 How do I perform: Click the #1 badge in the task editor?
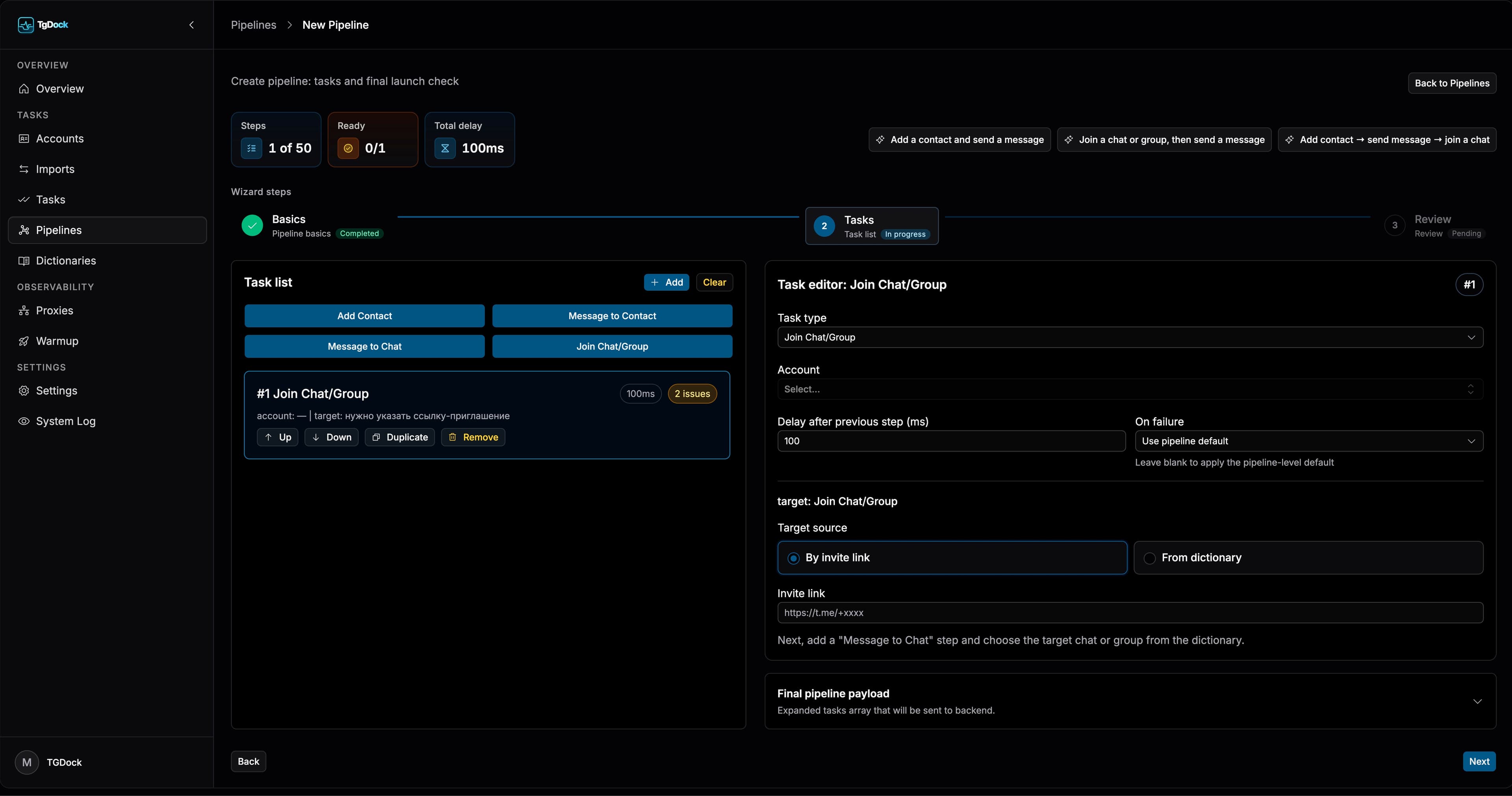1469,285
